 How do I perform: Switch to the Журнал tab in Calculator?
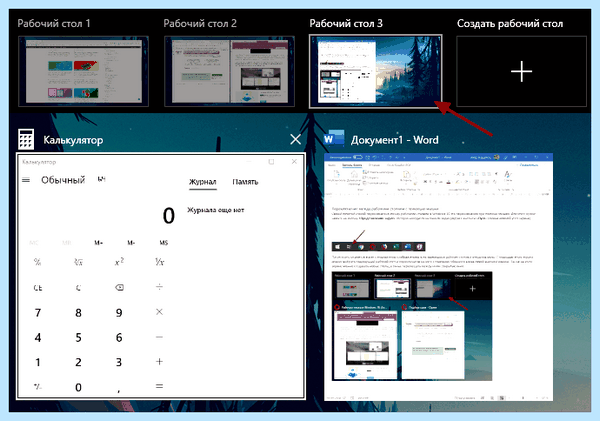point(203,182)
